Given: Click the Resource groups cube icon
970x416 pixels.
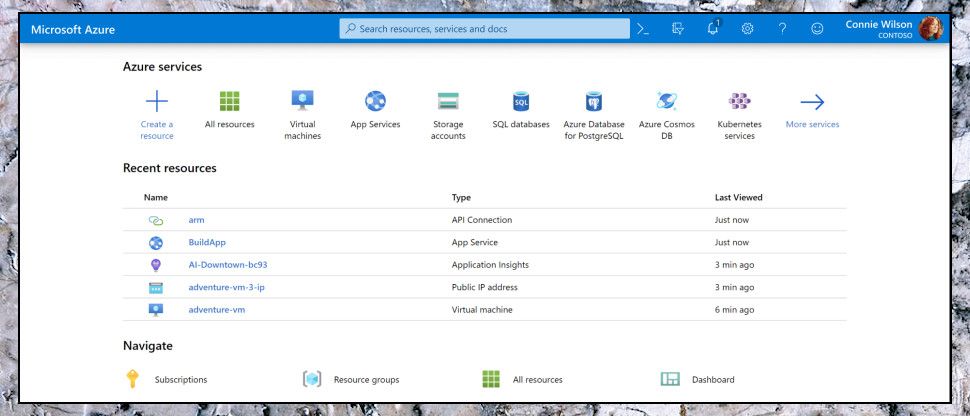Looking at the screenshot, I should 312,379.
